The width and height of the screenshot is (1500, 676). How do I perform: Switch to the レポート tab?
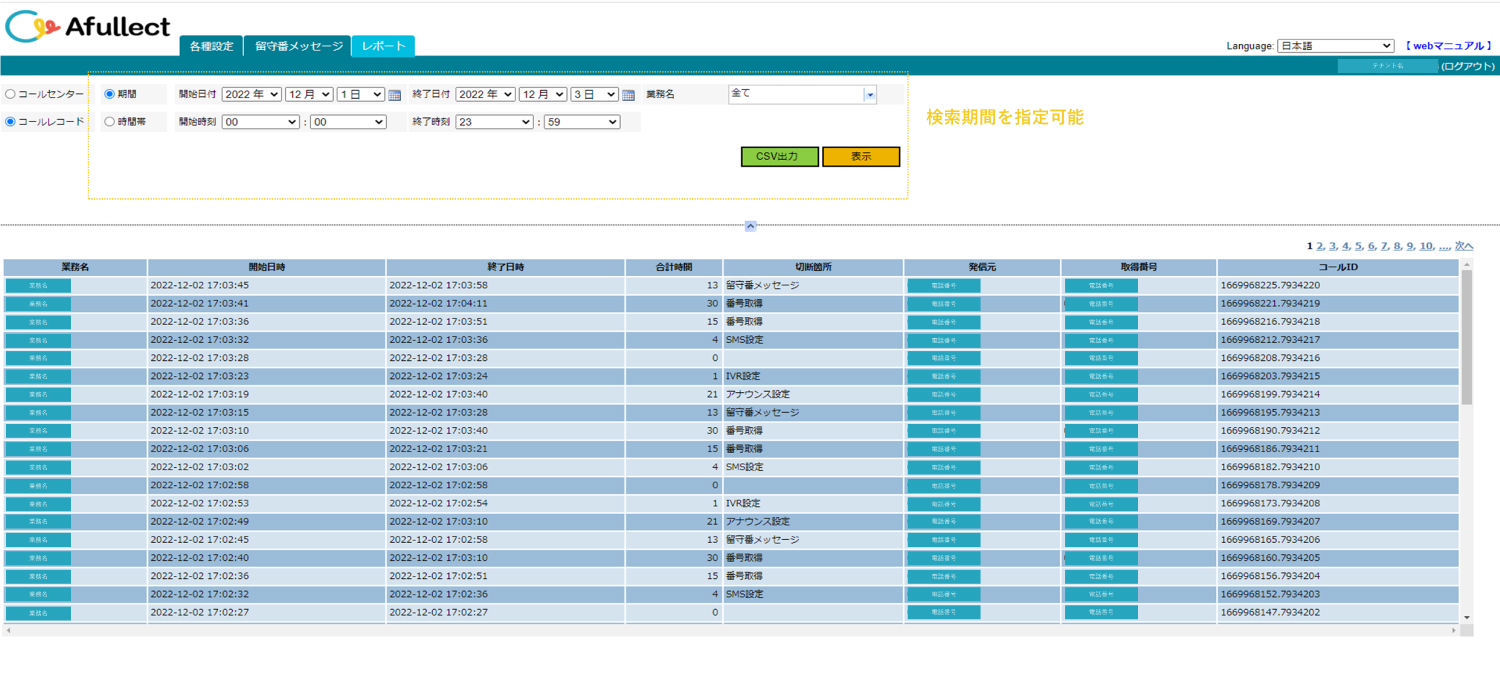[384, 46]
